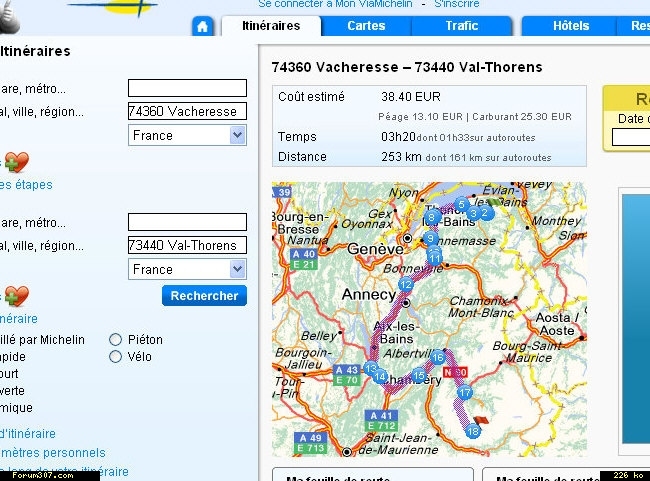Click Genève label on the map
This screenshot has height=481, width=650.
tap(375, 249)
